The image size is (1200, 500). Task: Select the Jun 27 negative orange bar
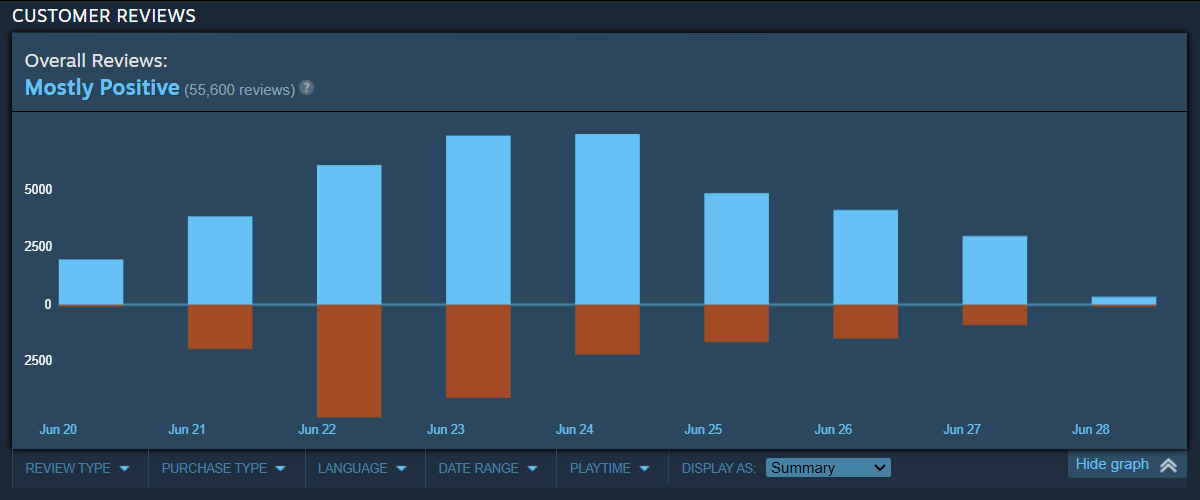pos(994,315)
